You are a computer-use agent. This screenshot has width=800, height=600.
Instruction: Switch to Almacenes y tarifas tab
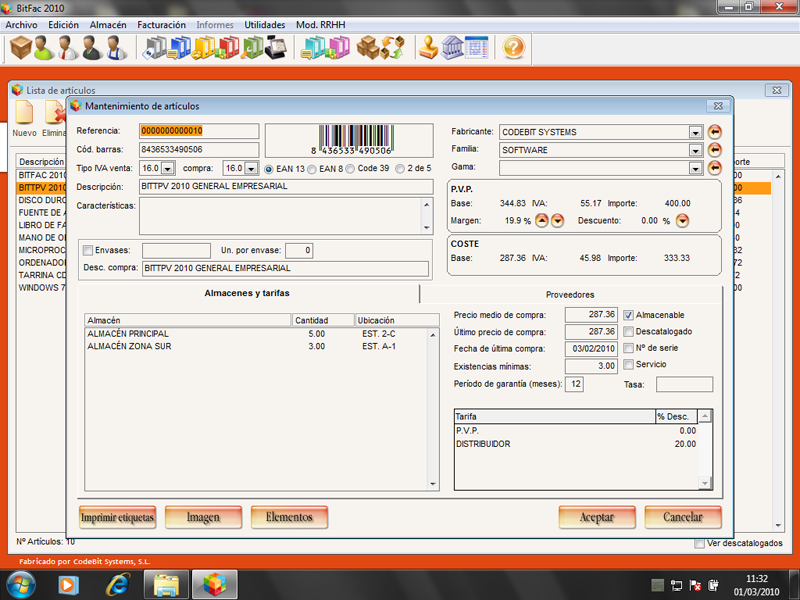pos(247,293)
